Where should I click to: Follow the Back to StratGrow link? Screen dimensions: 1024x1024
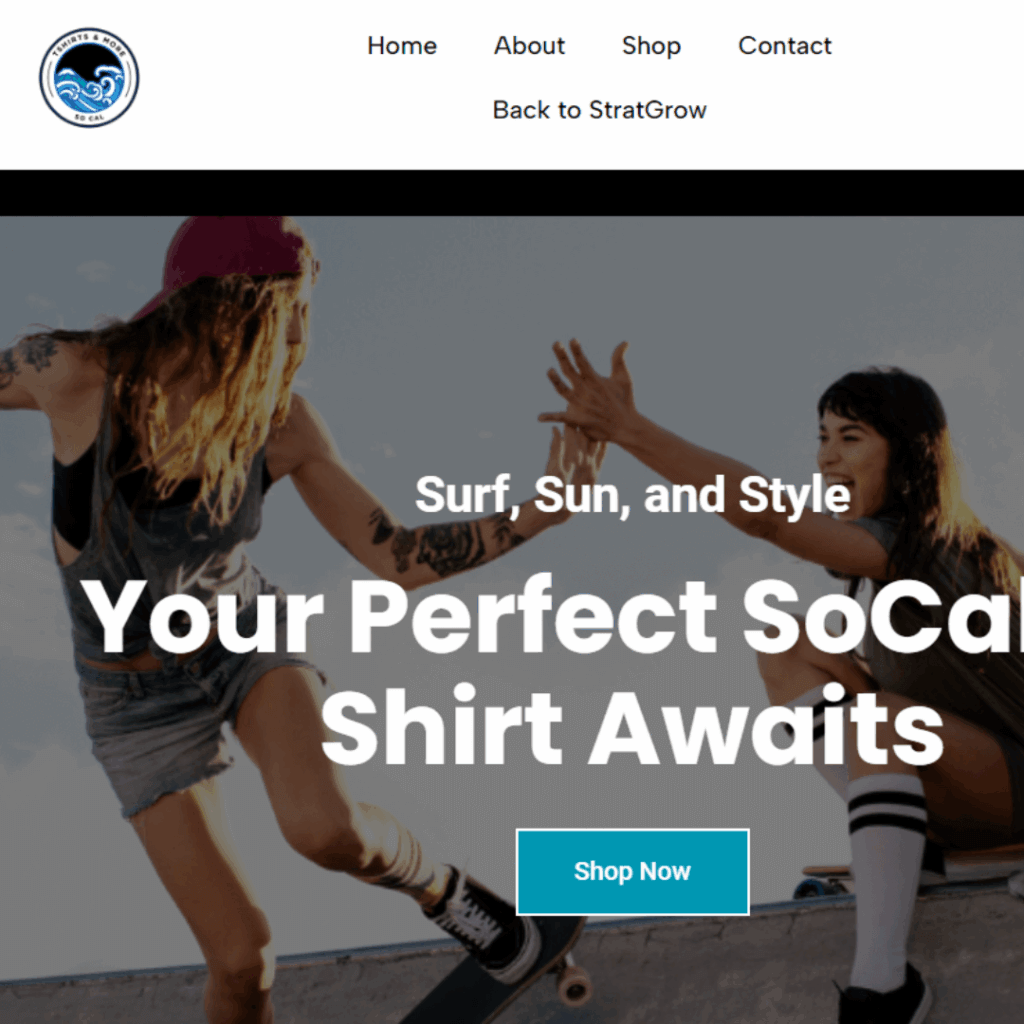tap(600, 110)
